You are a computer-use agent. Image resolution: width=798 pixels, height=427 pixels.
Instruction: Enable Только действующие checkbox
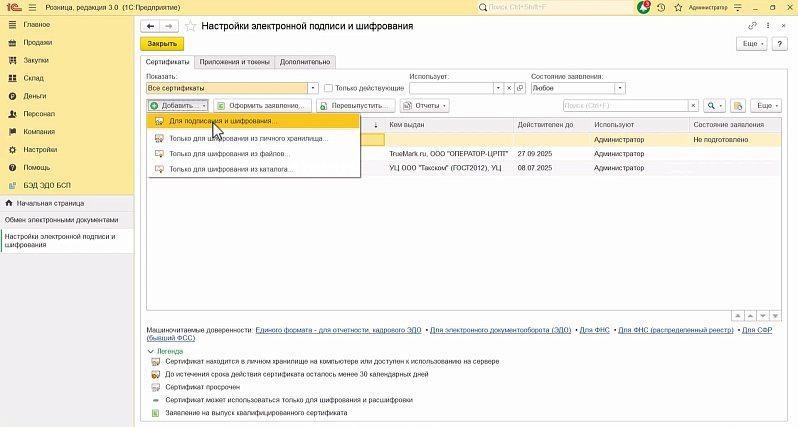328,88
